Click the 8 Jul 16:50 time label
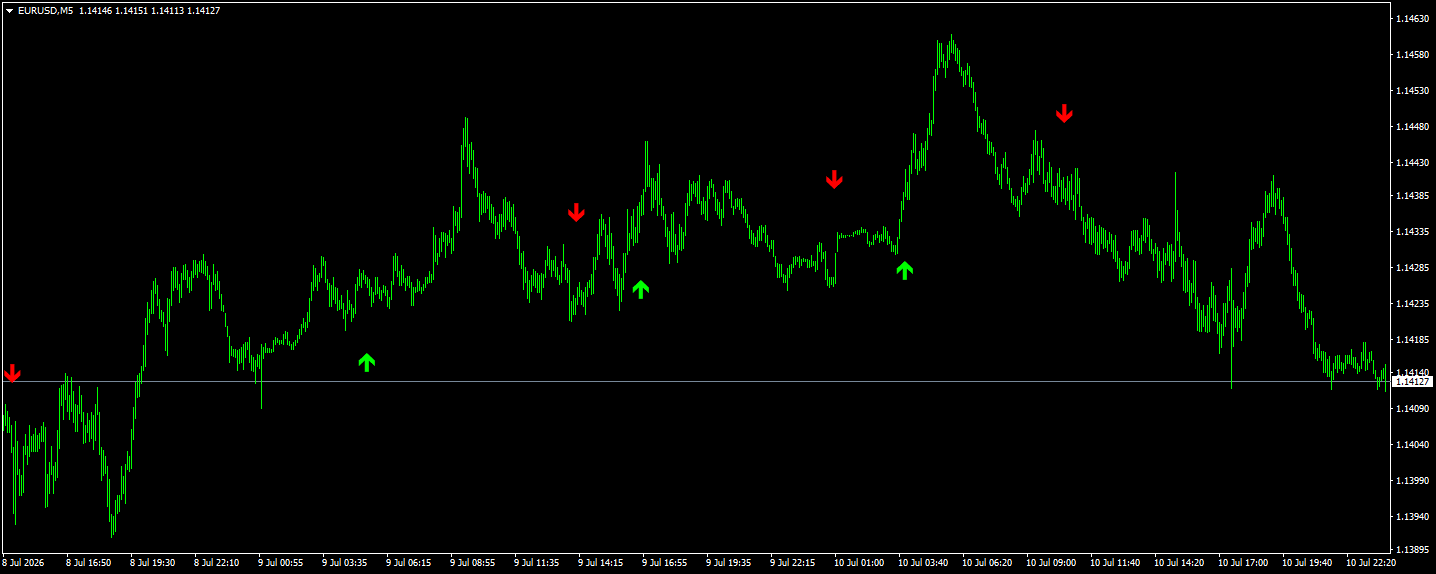This screenshot has height=574, width=1436. click(x=89, y=563)
